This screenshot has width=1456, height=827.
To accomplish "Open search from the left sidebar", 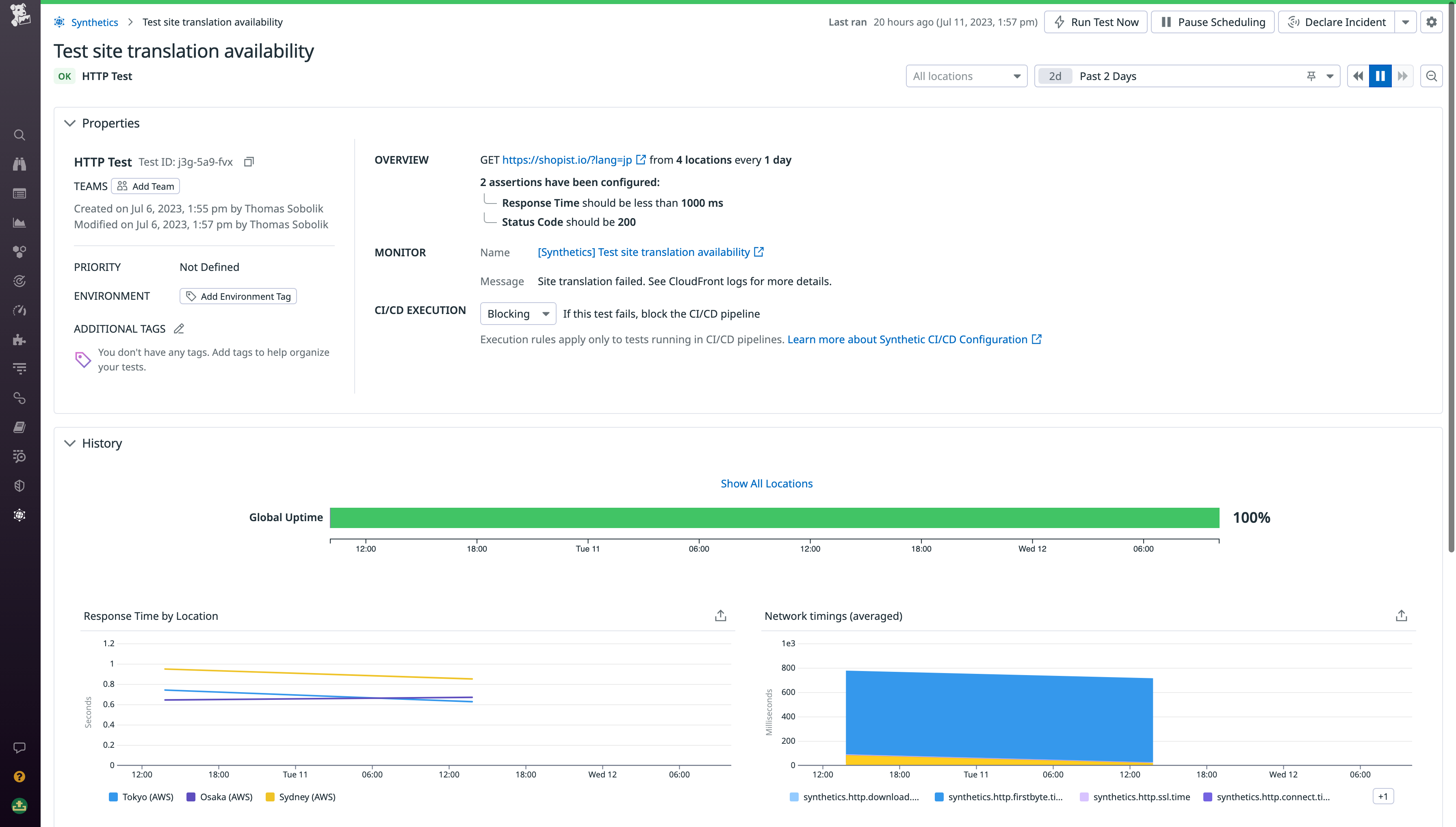I will pos(19,134).
